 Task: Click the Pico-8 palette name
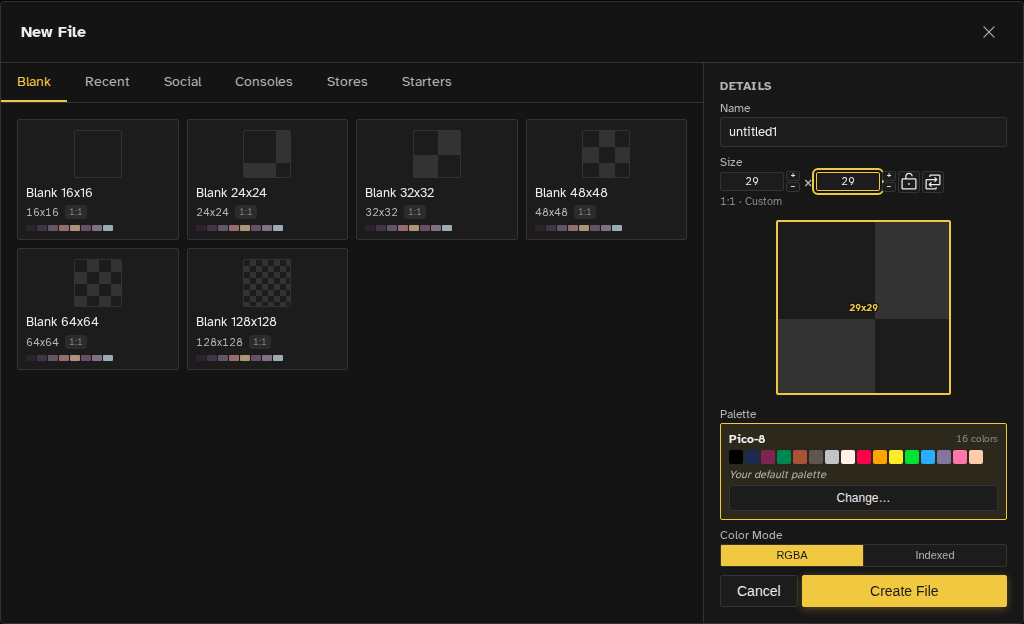(746, 439)
